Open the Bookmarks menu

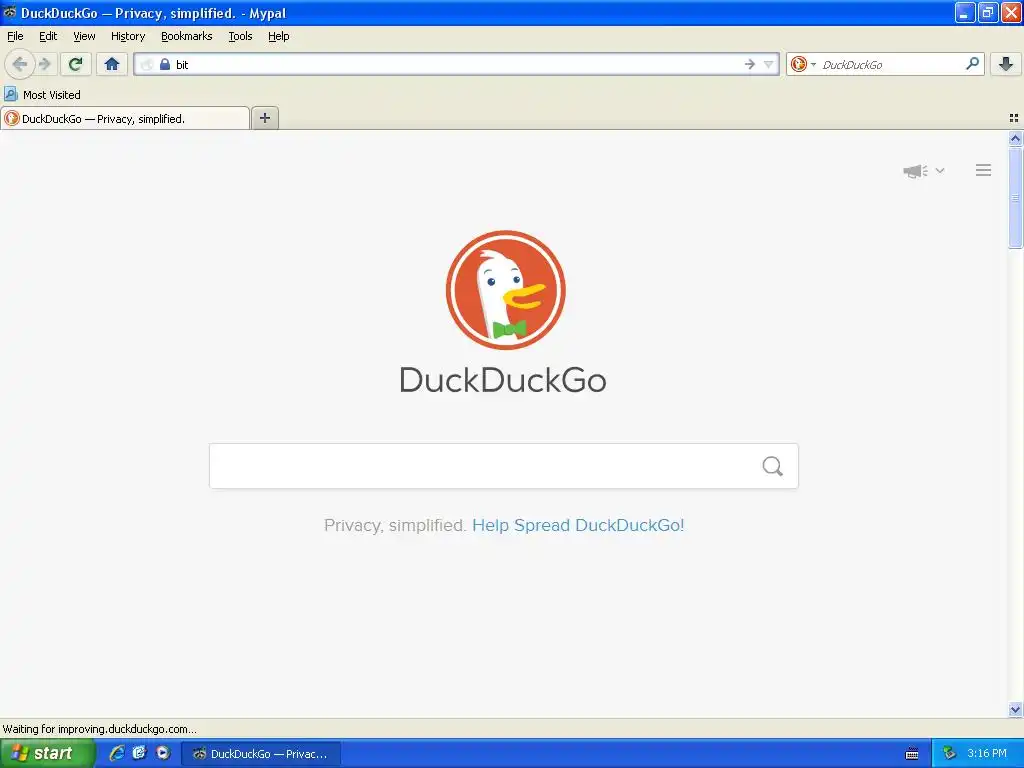[x=187, y=36]
